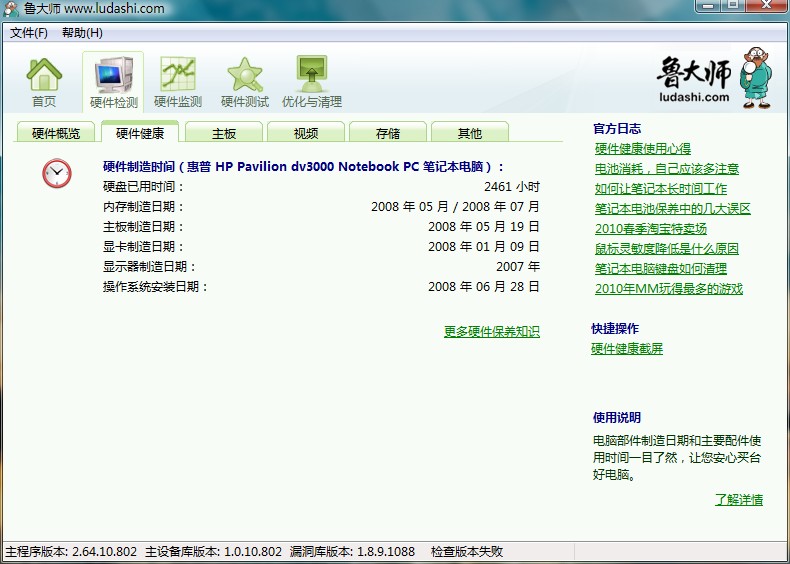Click the 显示器制造日期 value 2007 年
790x564 pixels.
pos(518,266)
